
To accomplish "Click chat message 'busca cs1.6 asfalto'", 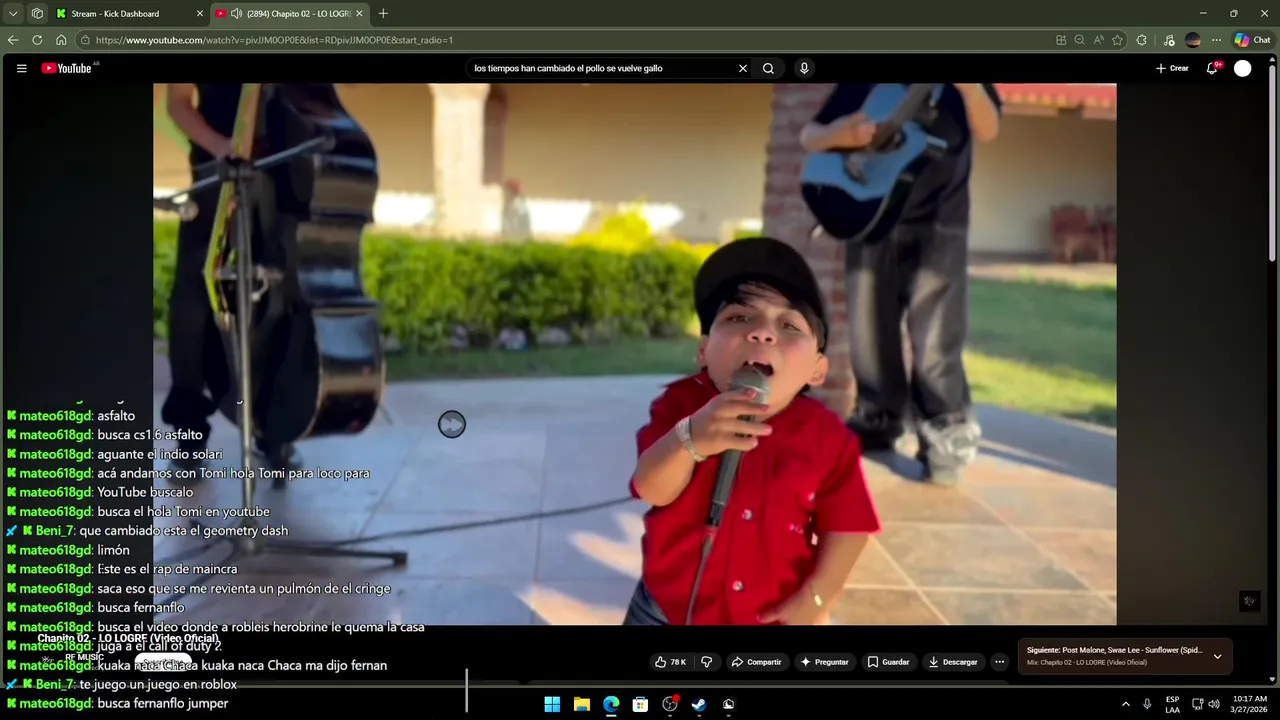I will 150,435.
